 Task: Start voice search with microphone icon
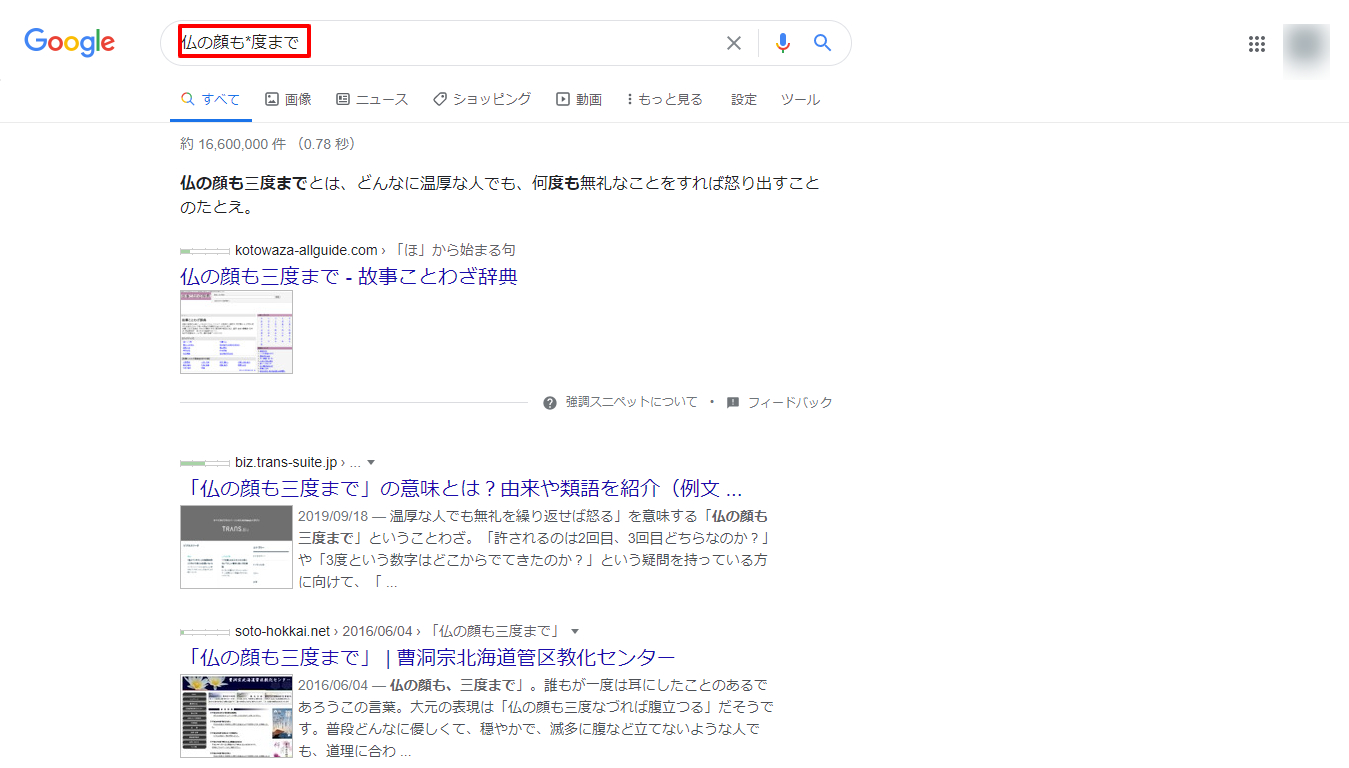(783, 43)
